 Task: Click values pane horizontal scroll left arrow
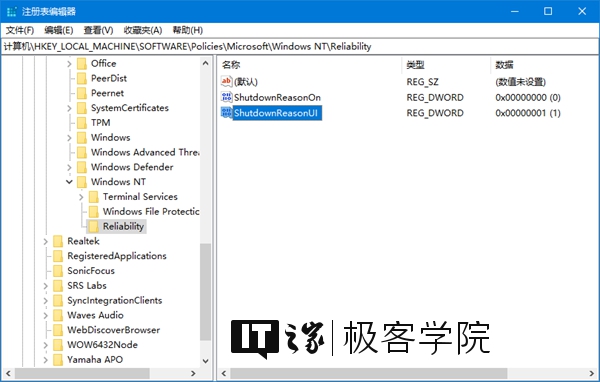[224, 373]
